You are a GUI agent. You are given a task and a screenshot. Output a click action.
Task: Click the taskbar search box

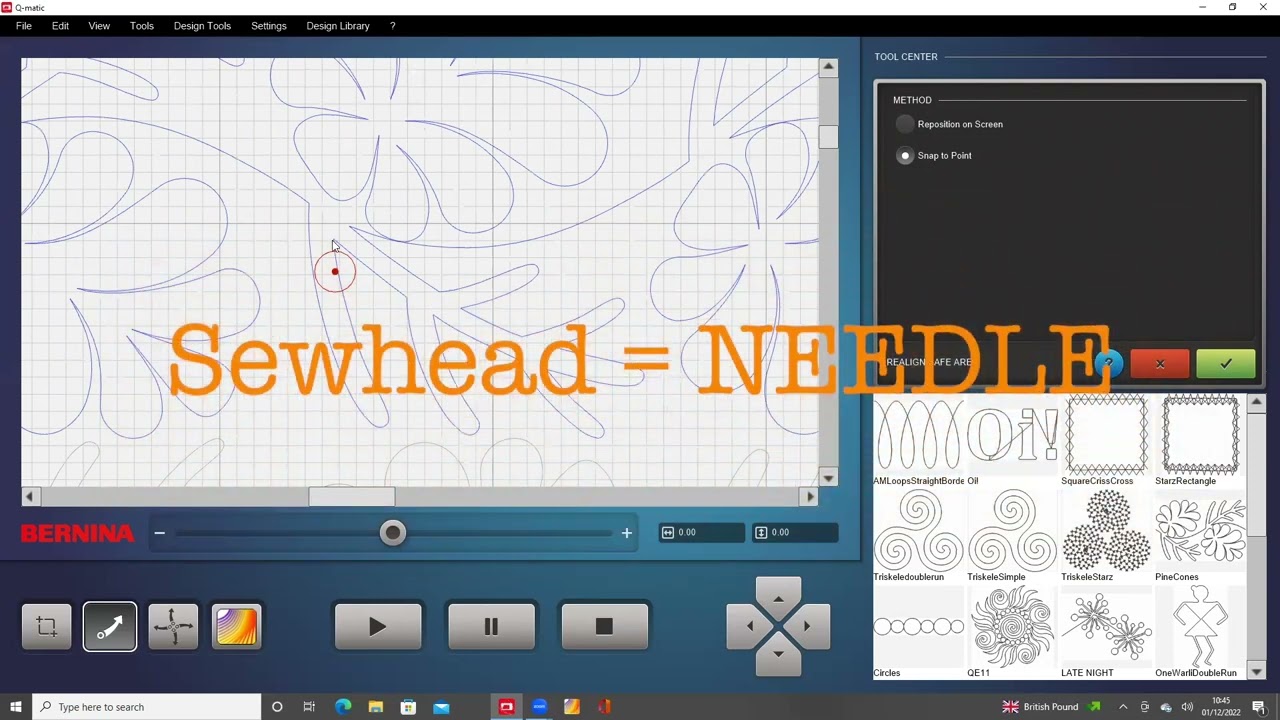(147, 707)
